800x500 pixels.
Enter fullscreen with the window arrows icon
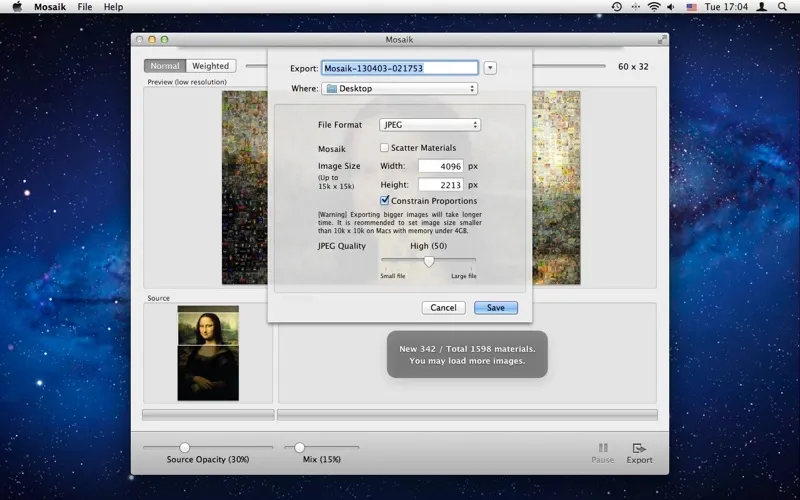click(662, 40)
